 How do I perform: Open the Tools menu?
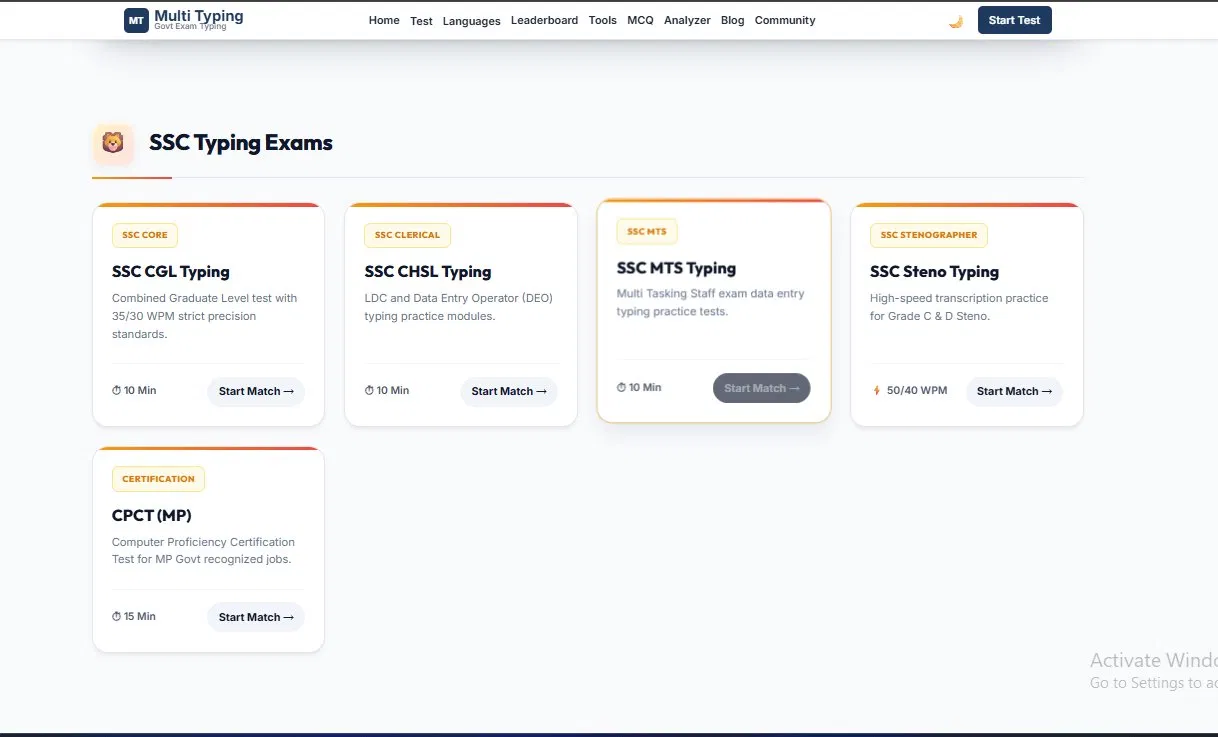pos(603,20)
